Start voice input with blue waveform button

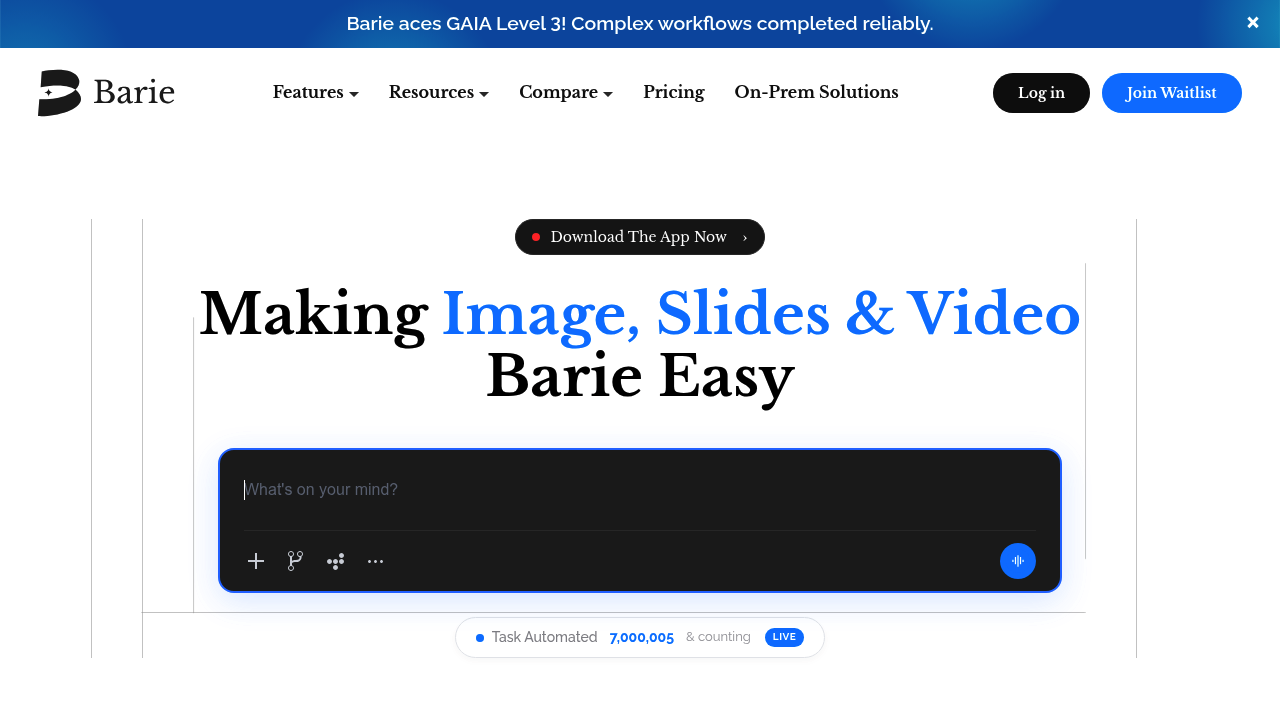(x=1018, y=561)
